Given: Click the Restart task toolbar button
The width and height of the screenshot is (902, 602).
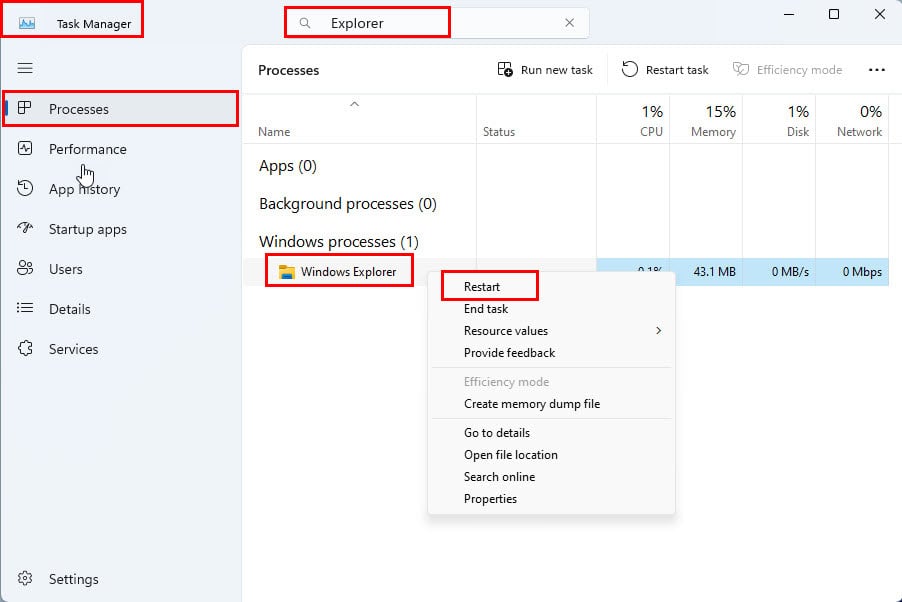Looking at the screenshot, I should pyautogui.click(x=665, y=70).
